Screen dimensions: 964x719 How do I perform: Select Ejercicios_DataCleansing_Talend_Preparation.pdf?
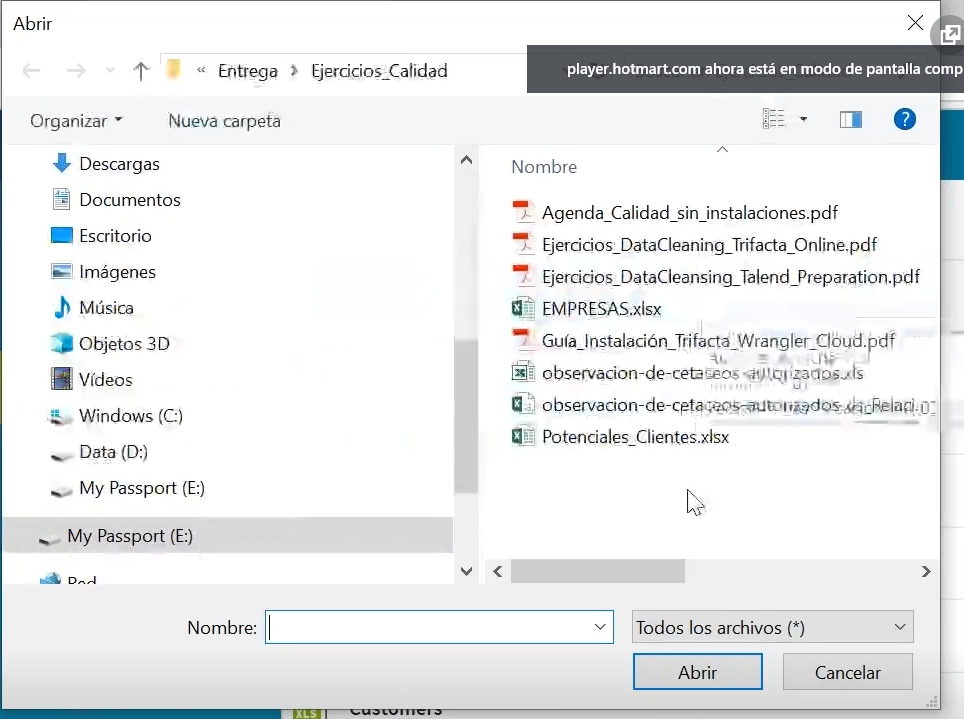pyautogui.click(x=731, y=277)
